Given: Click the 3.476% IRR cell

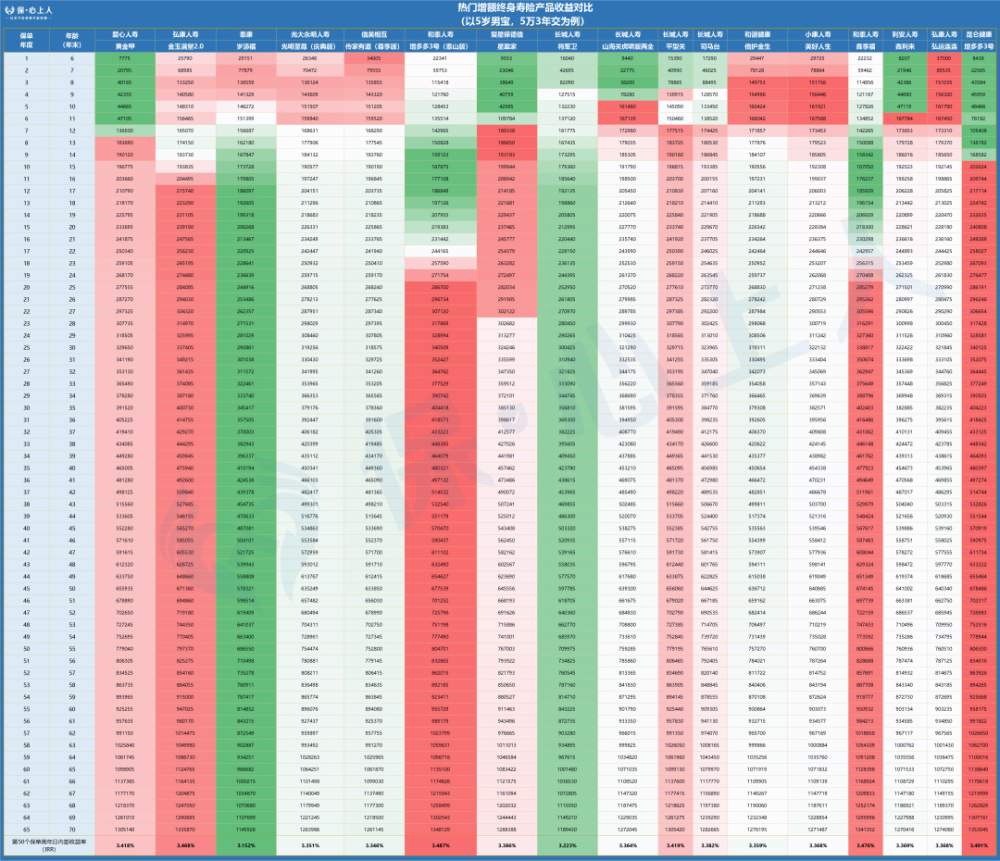Looking at the screenshot, I should point(865,845).
